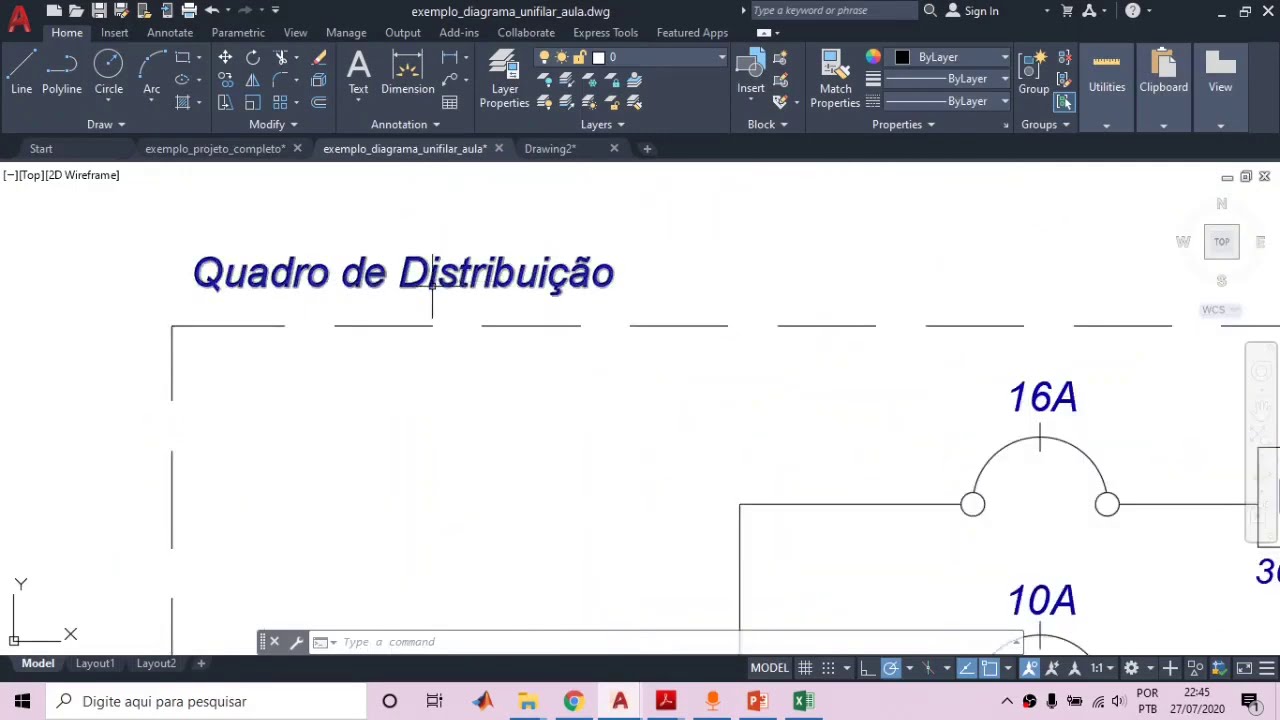Click the MODEL space button in status bar
Viewport: 1280px width, 720px height.
point(770,668)
